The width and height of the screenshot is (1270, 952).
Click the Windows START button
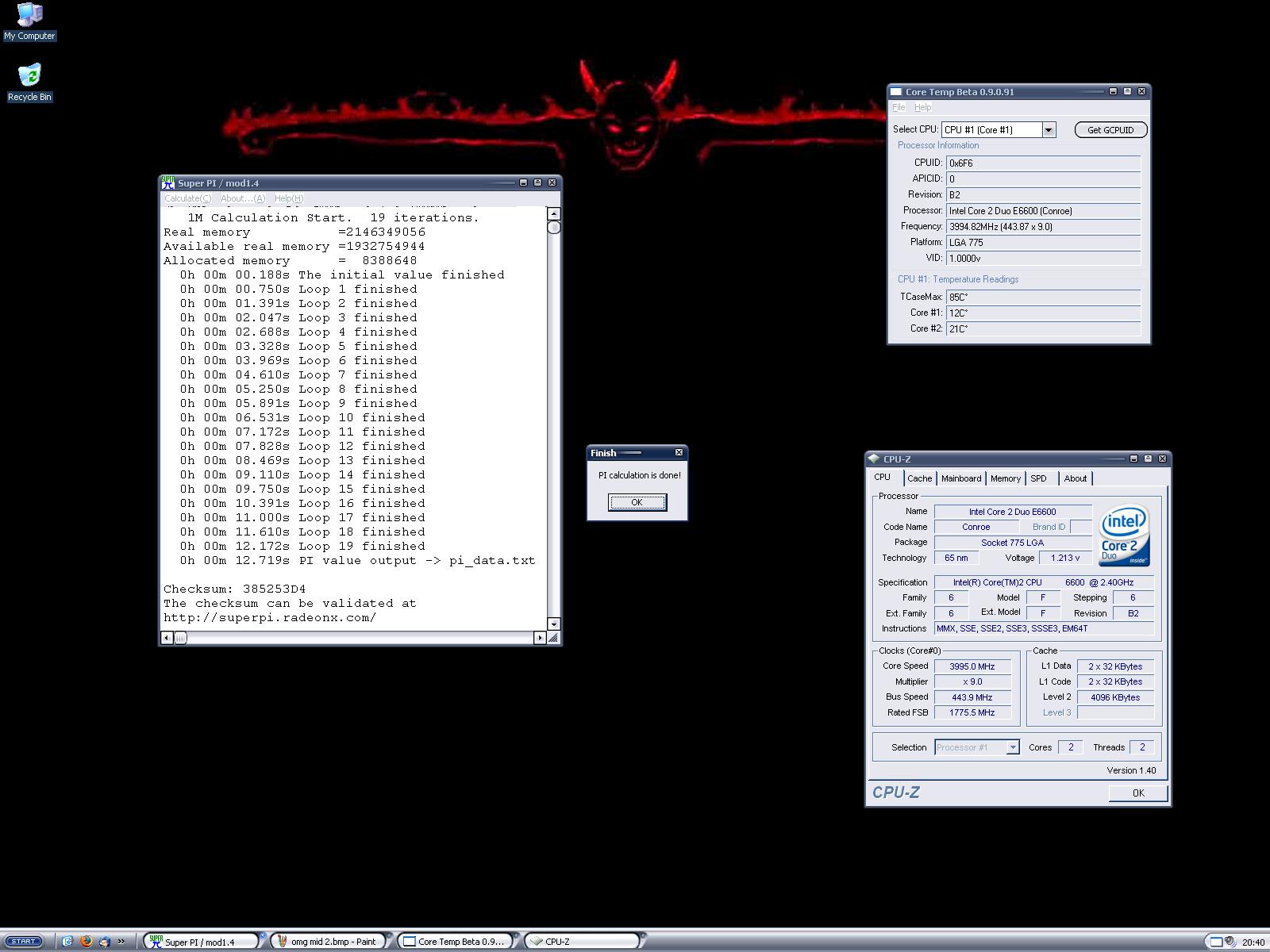(23, 942)
